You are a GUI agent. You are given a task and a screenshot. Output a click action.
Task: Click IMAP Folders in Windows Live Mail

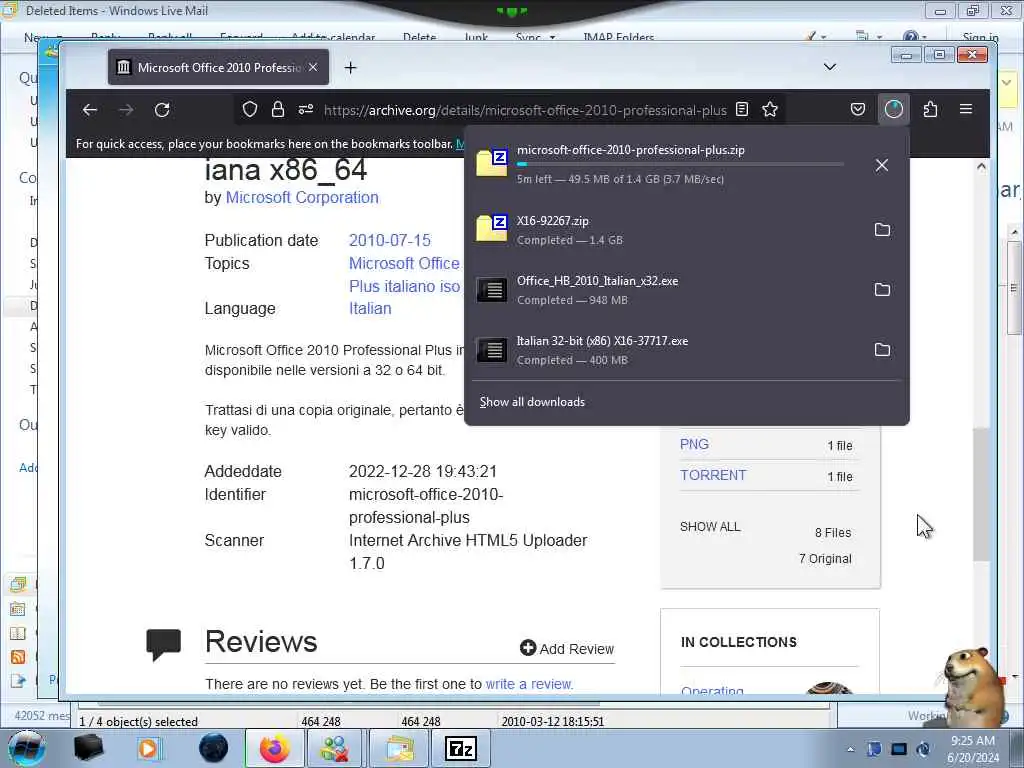tap(618, 37)
